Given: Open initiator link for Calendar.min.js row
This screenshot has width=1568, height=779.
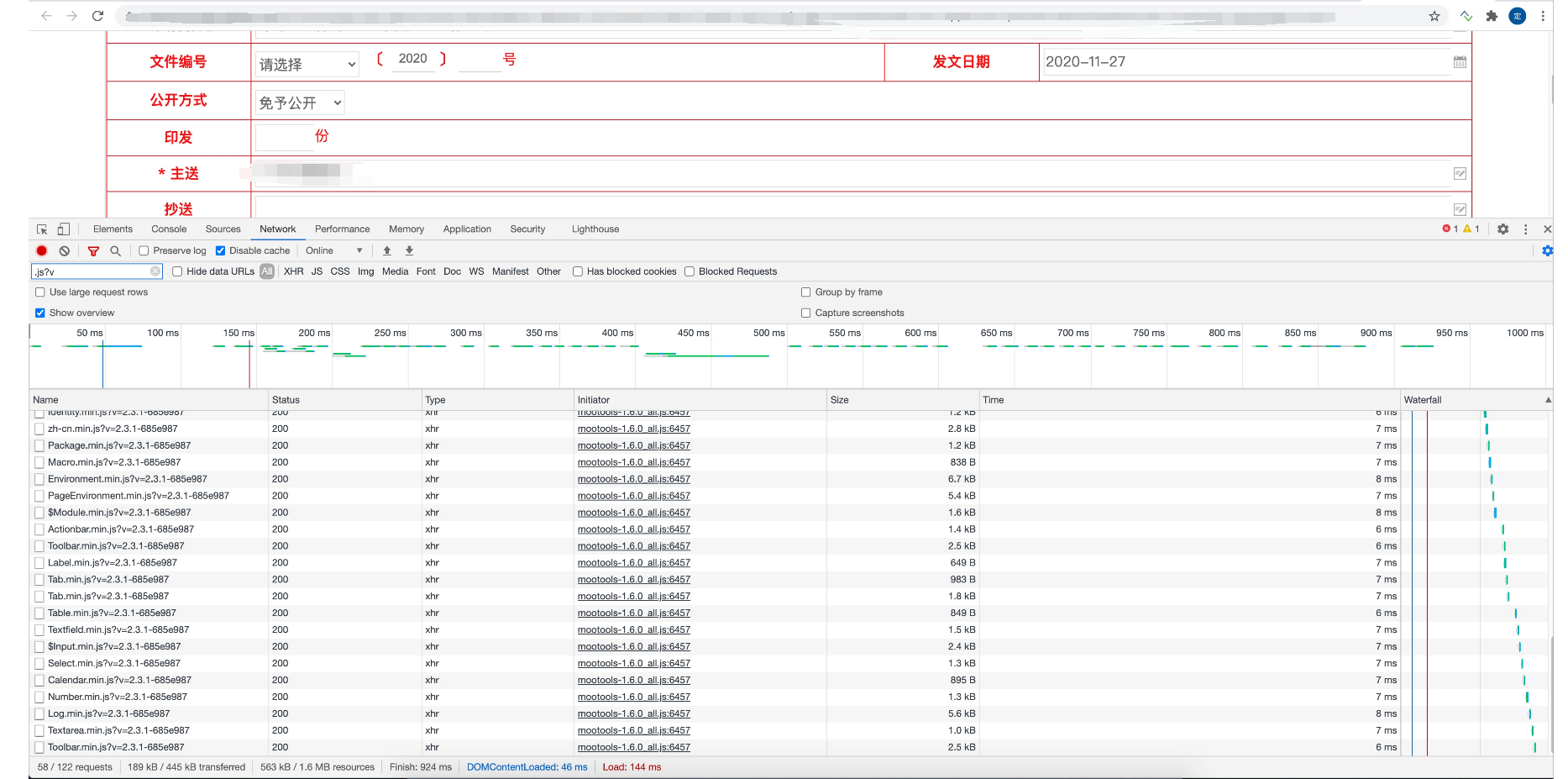Looking at the screenshot, I should click(x=634, y=680).
